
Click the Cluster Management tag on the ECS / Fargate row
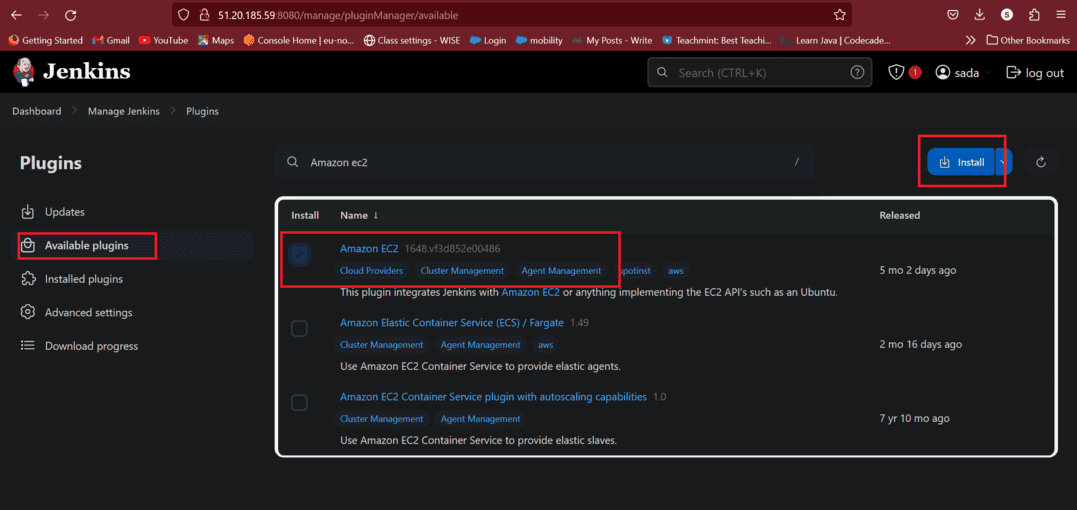click(381, 345)
